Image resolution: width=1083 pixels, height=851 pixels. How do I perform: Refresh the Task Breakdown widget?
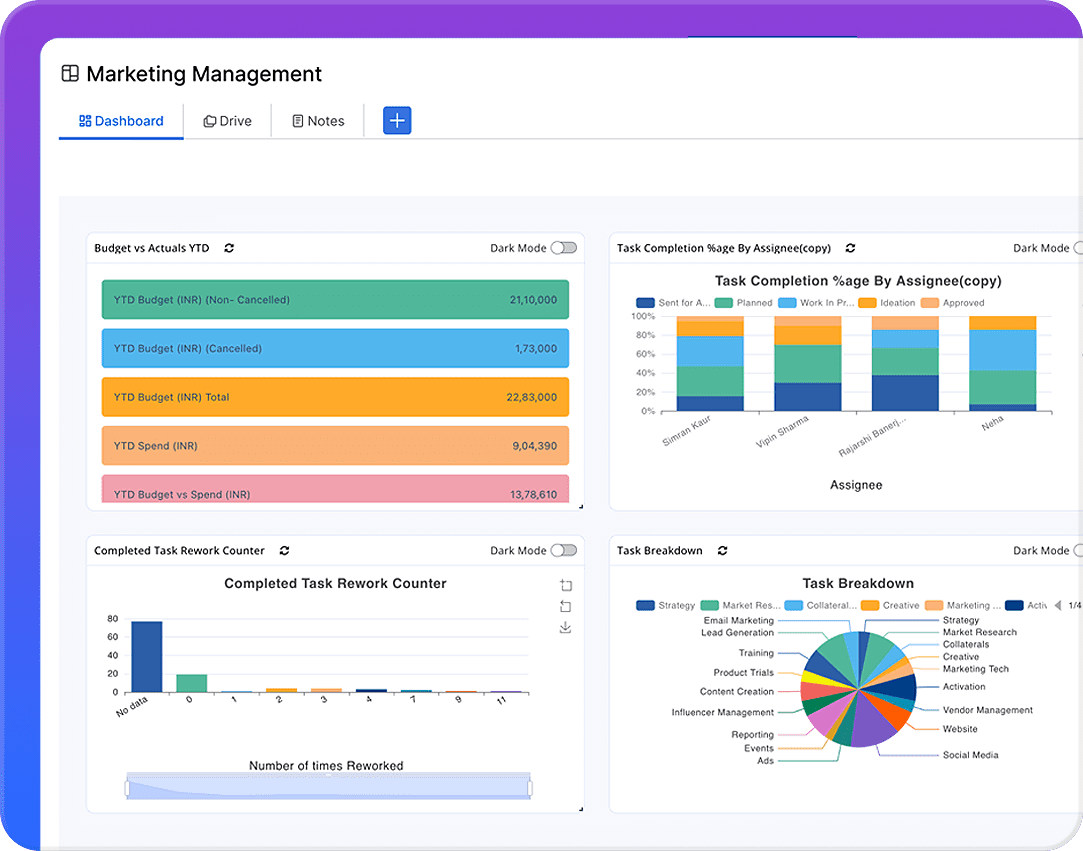[x=722, y=551]
